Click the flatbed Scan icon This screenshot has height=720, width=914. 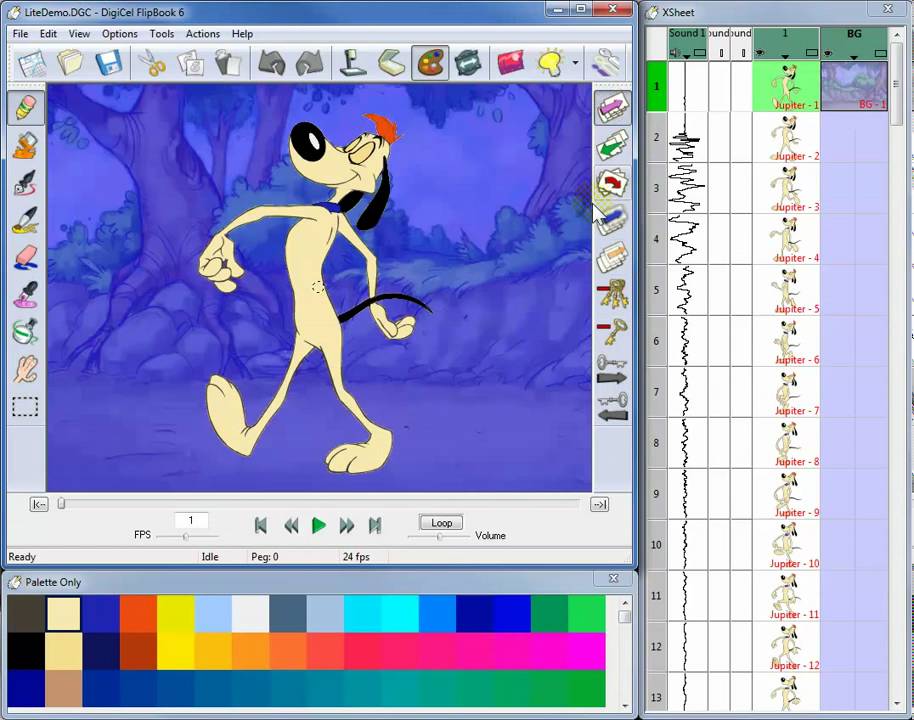coord(391,63)
